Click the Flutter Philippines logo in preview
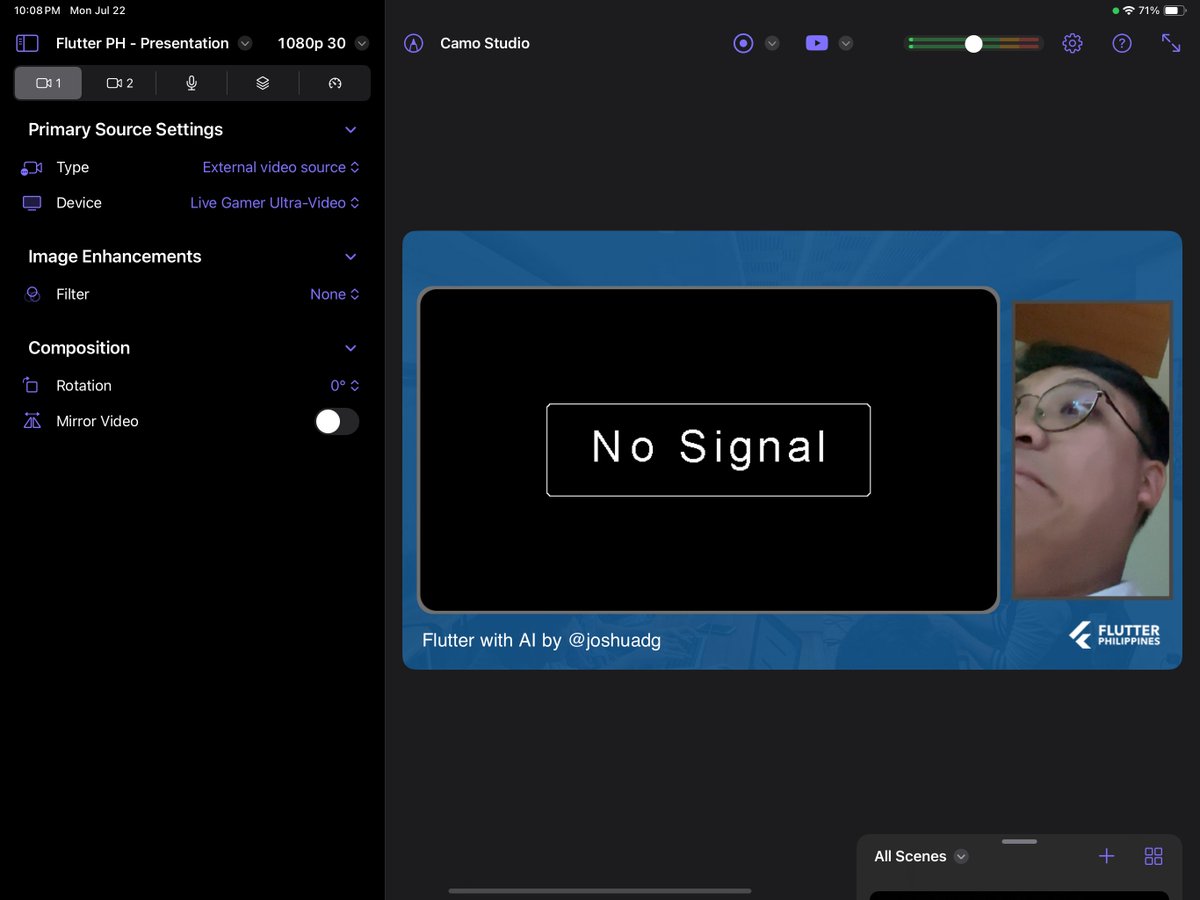This screenshot has height=900, width=1200. (x=1114, y=635)
